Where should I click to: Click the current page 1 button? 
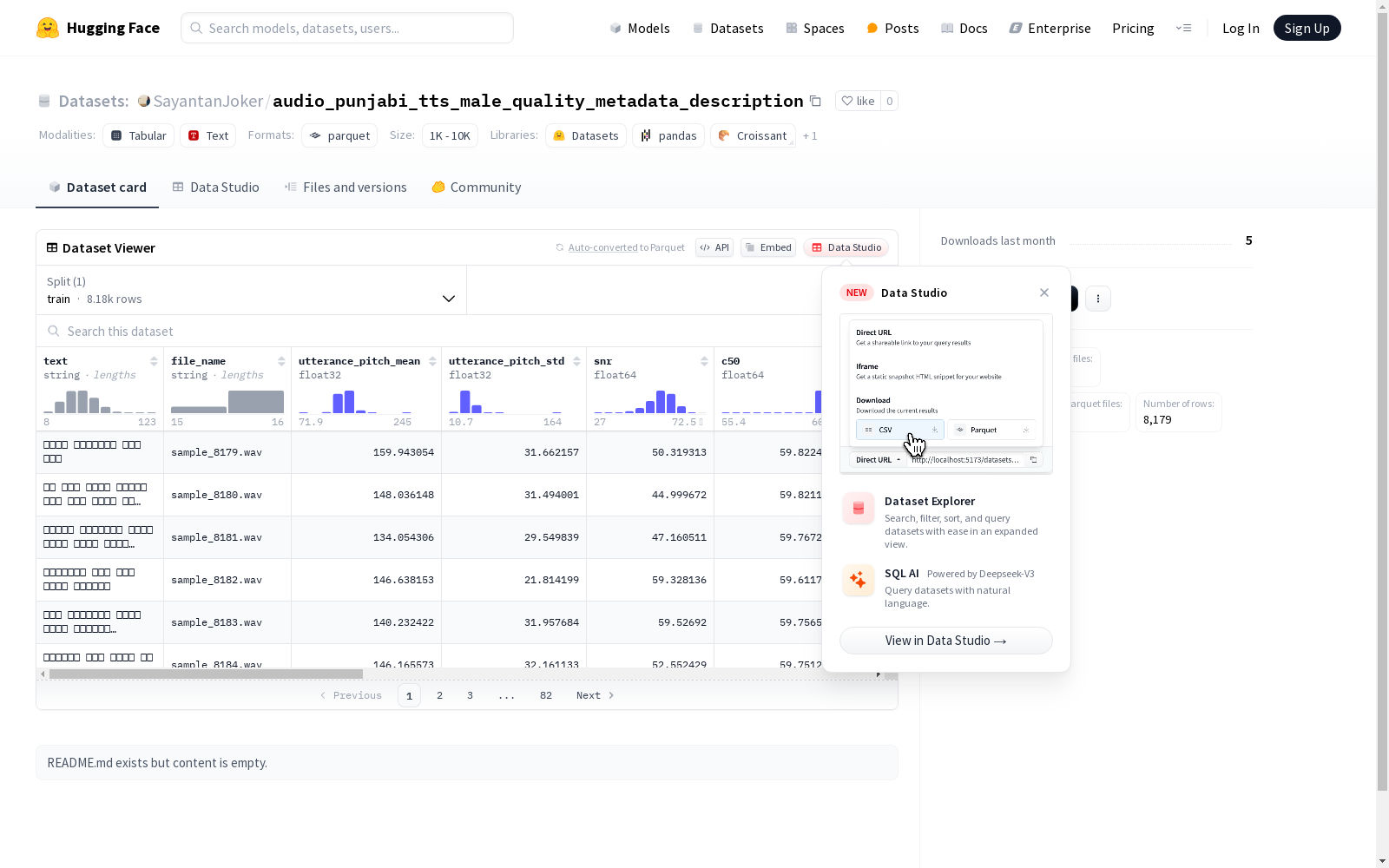pyautogui.click(x=409, y=695)
